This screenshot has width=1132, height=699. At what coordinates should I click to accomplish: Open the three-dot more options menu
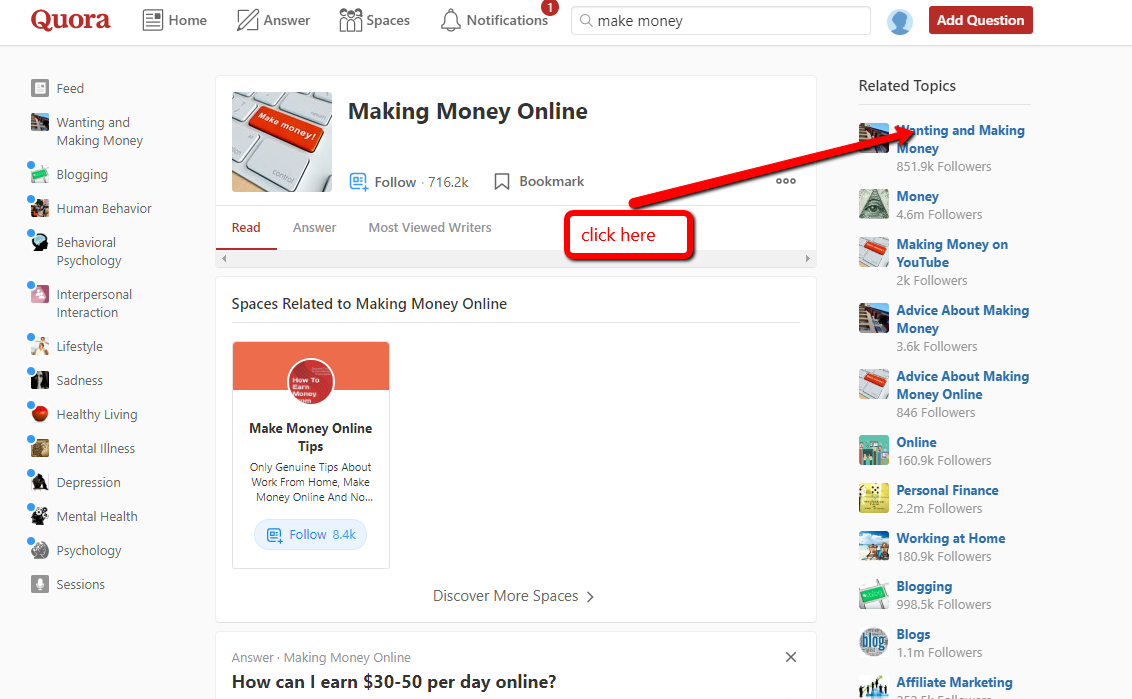pyautogui.click(x=785, y=181)
